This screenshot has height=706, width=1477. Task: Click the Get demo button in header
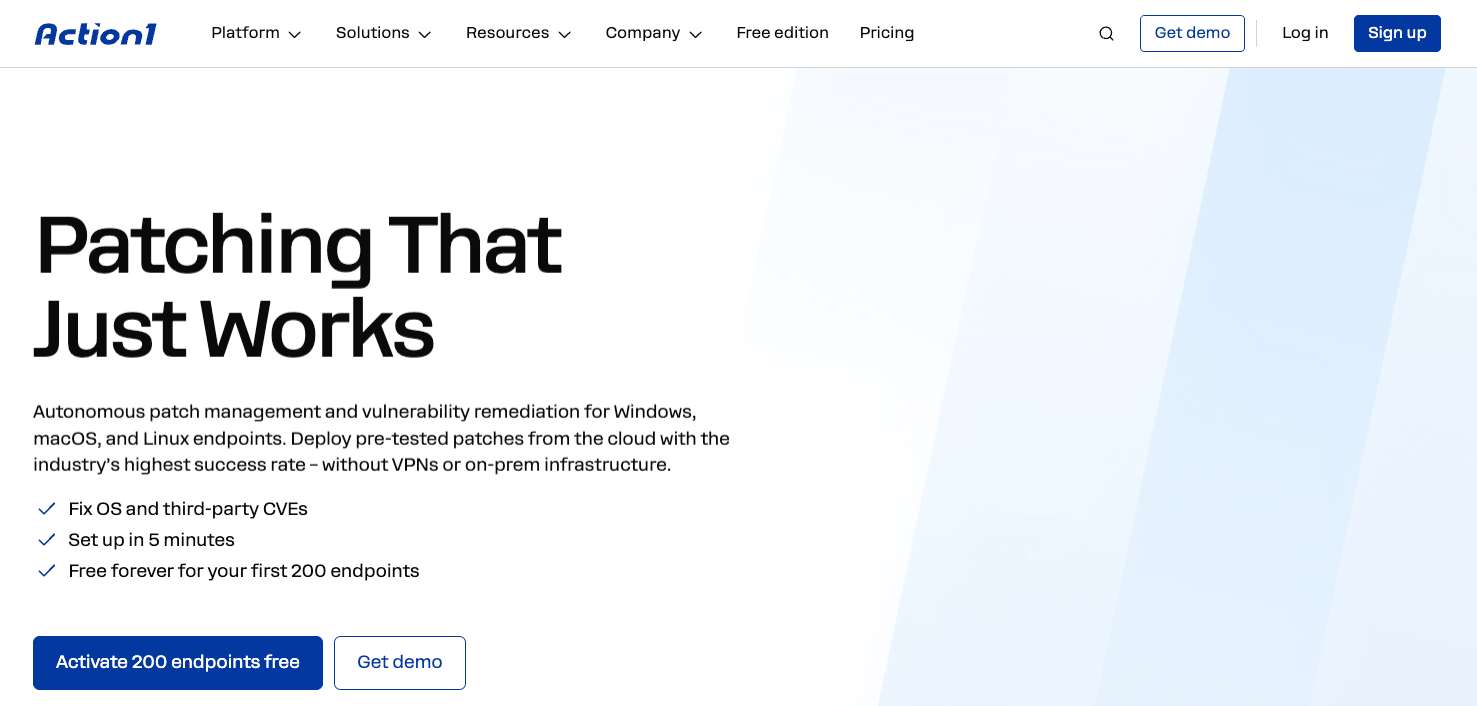pos(1192,33)
